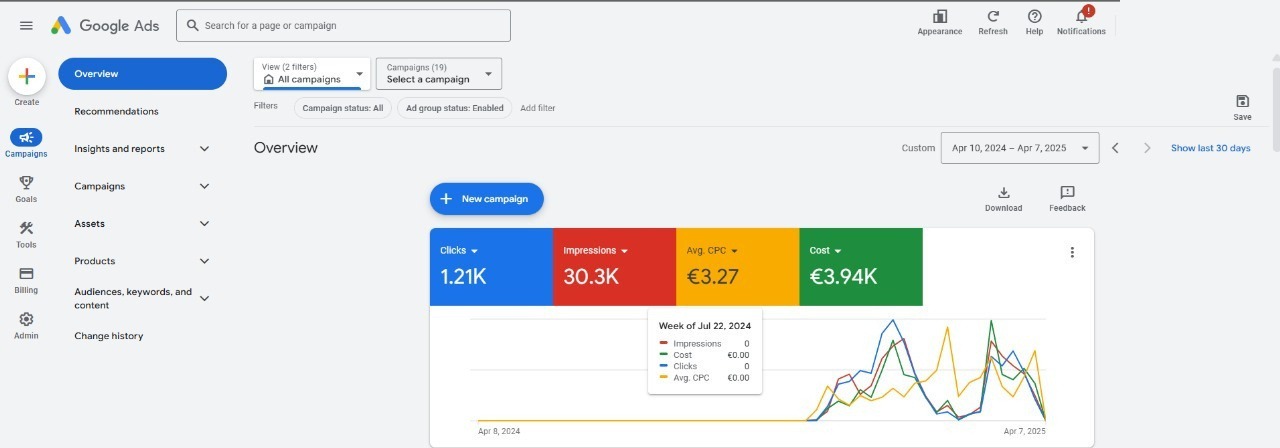Open the Tools wrench icon

tap(26, 228)
